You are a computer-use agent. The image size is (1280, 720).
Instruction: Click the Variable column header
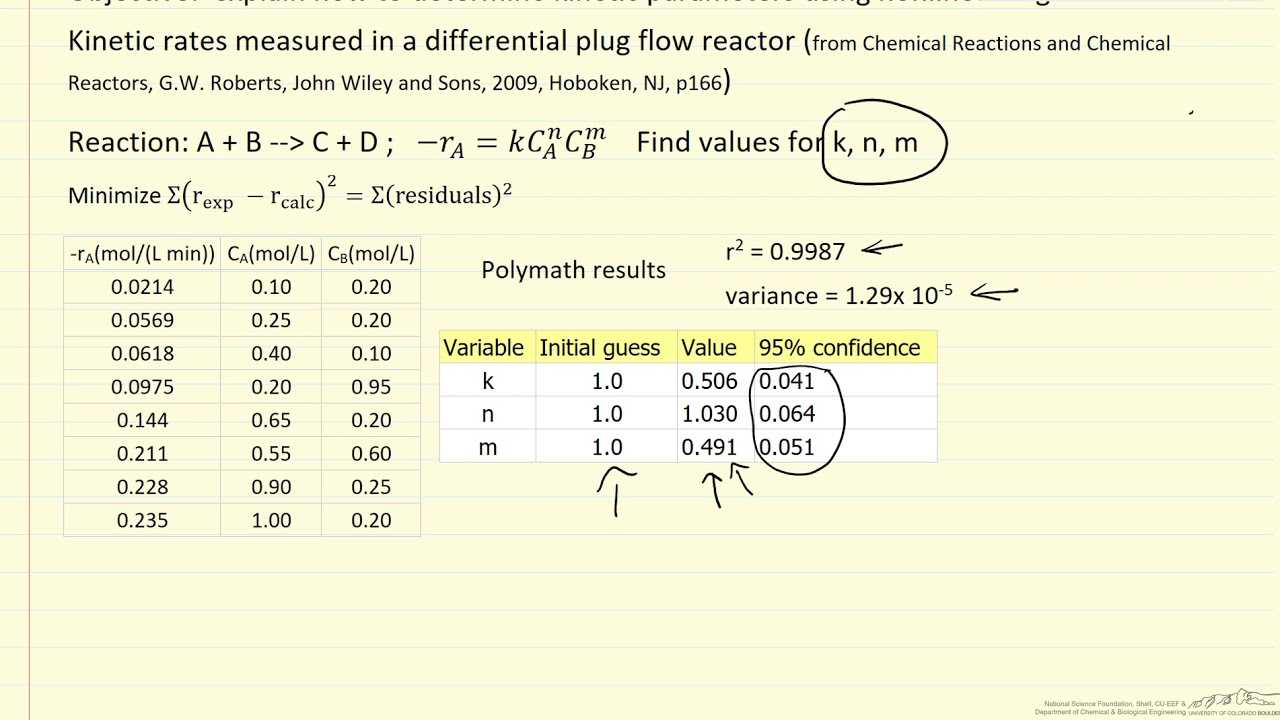tap(483, 347)
